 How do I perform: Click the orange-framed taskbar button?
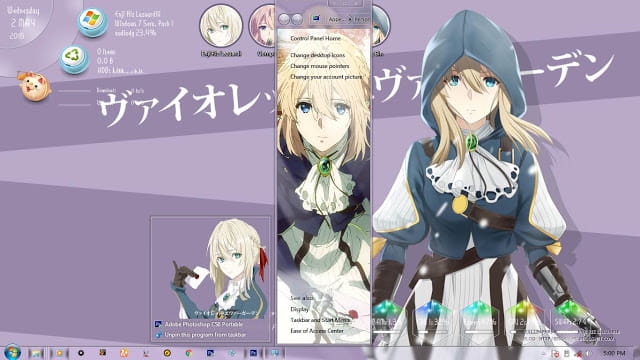click(x=59, y=353)
